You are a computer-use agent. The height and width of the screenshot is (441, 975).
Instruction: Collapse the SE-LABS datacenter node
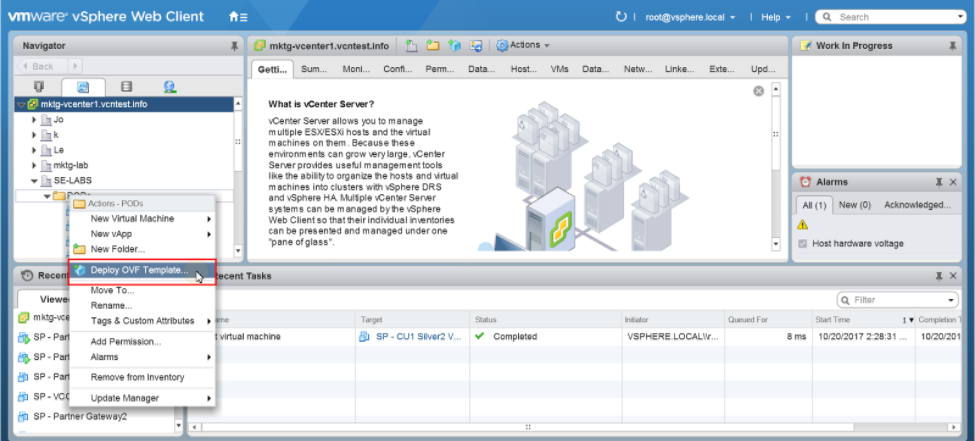pos(34,181)
